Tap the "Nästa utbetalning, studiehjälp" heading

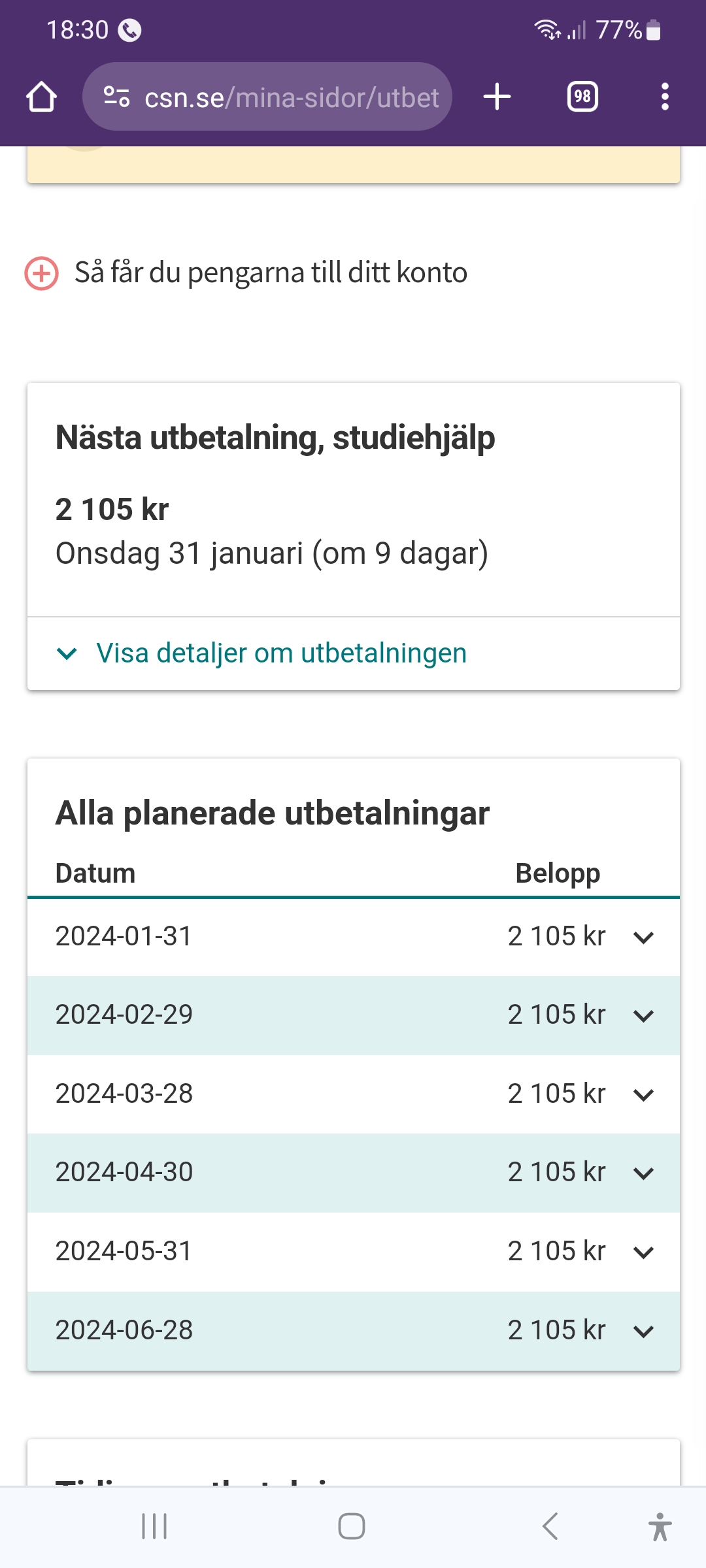click(x=275, y=438)
